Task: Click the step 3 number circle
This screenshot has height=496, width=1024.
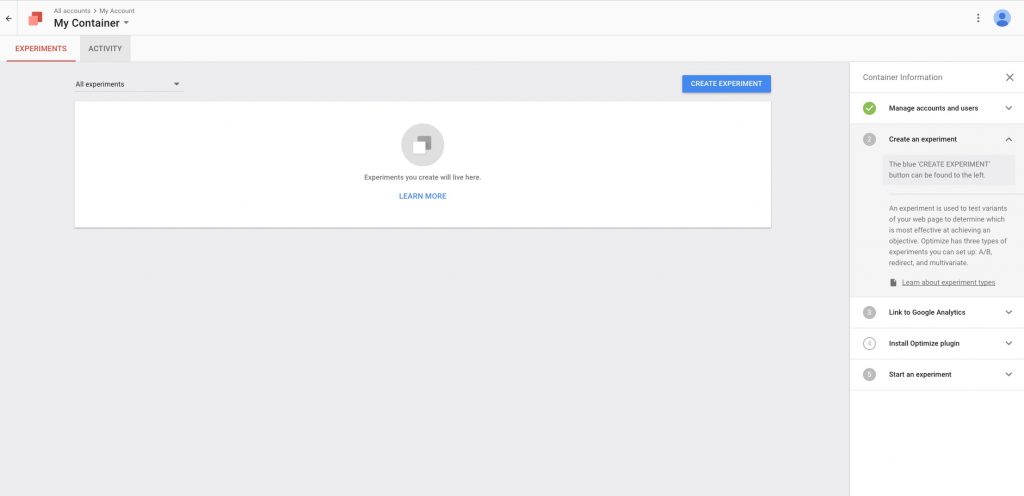Action: 869,313
